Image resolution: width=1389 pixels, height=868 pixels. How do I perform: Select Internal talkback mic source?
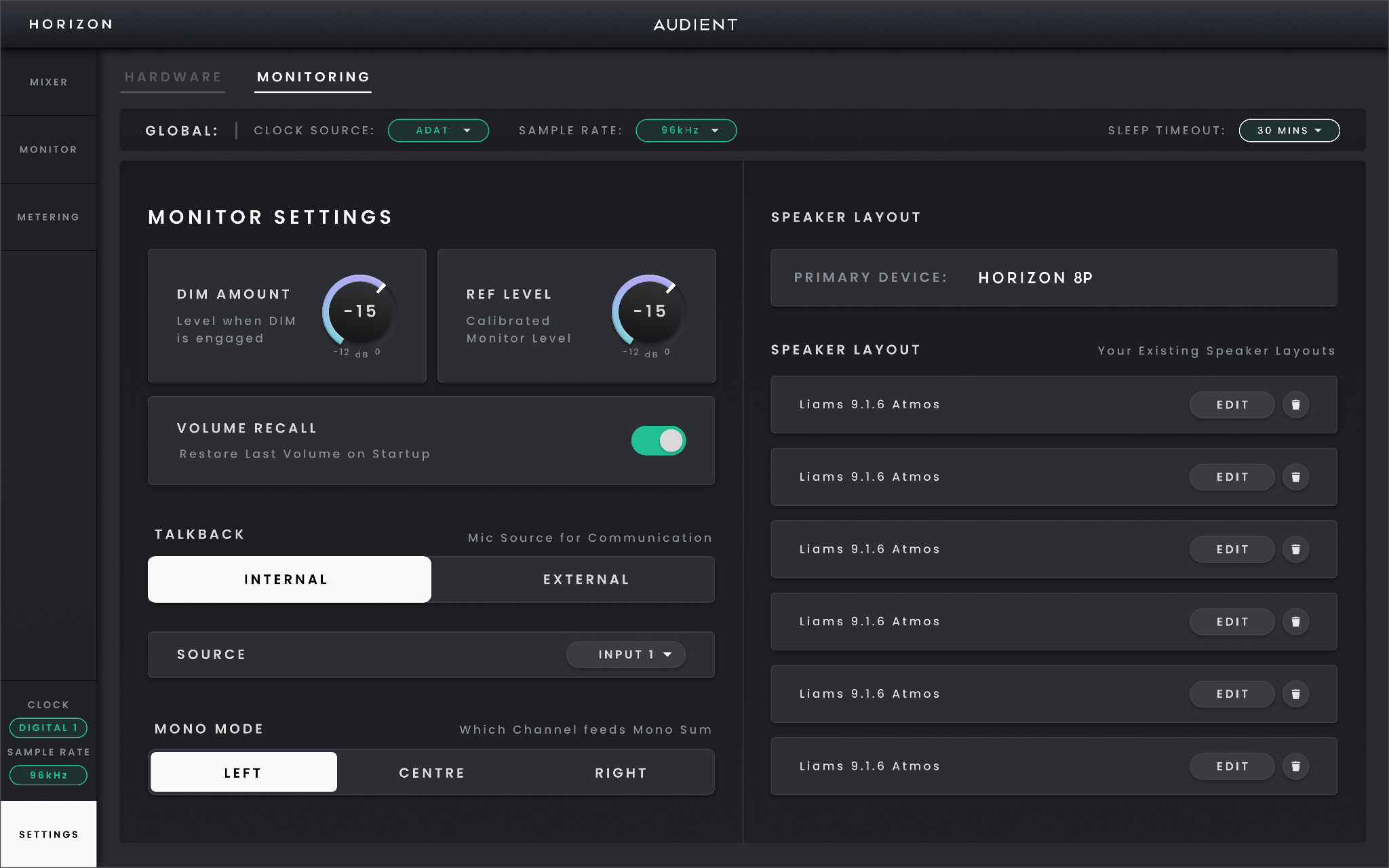pos(290,580)
